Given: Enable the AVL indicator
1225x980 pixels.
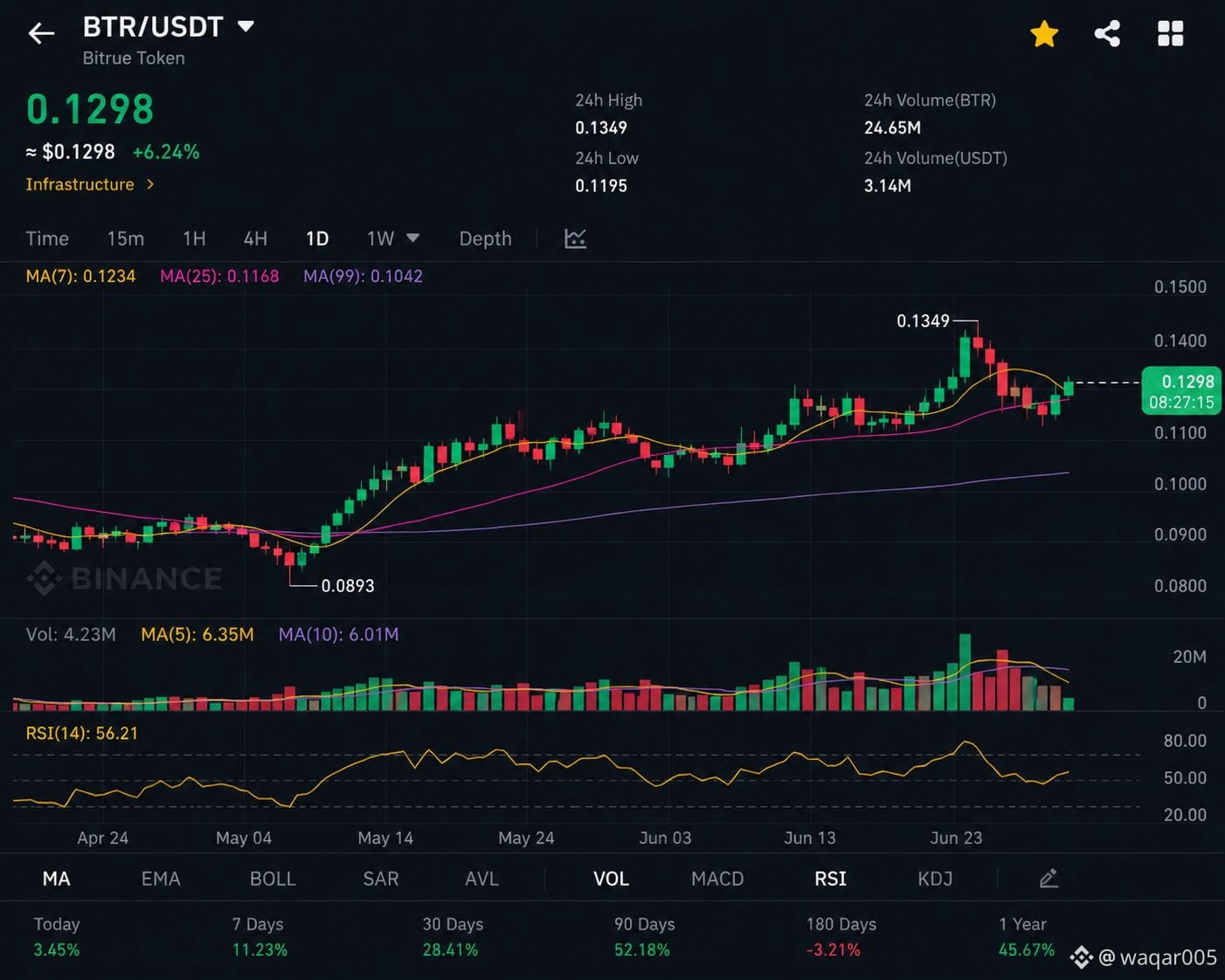Looking at the screenshot, I should click(x=481, y=879).
